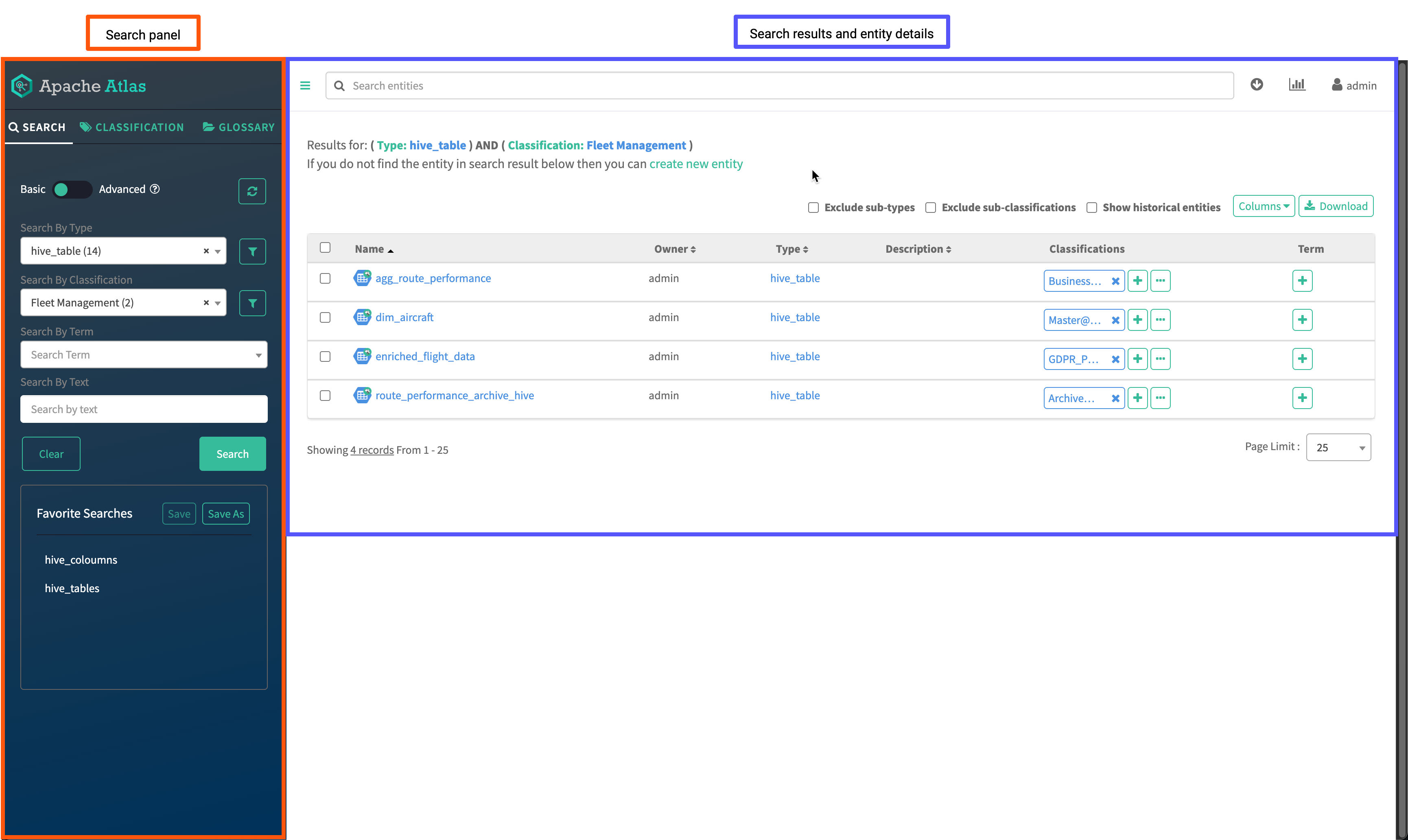
Task: Switch to the Glossary tab
Action: point(238,127)
